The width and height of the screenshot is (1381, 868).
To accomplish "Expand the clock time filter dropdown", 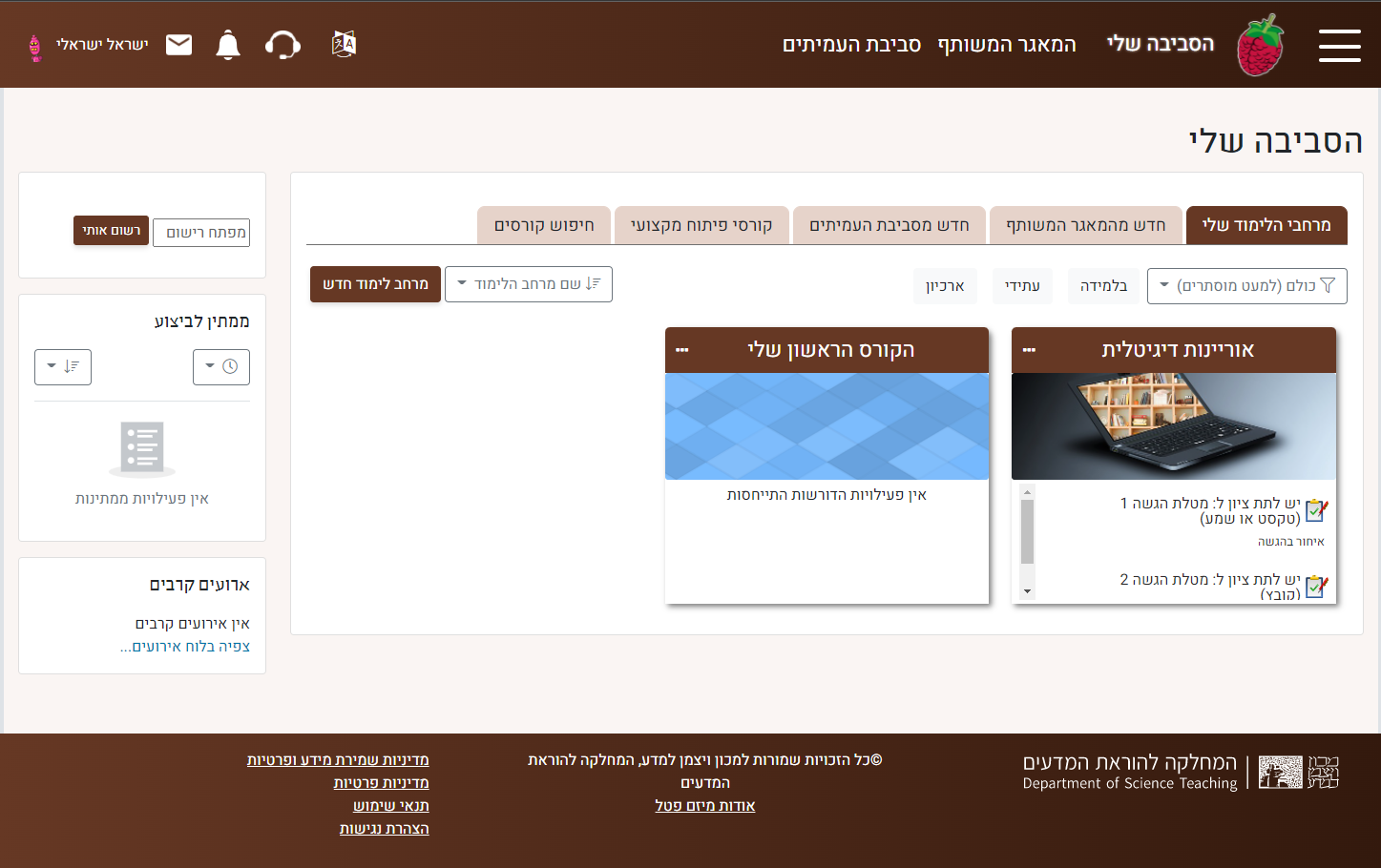I will 221,367.
